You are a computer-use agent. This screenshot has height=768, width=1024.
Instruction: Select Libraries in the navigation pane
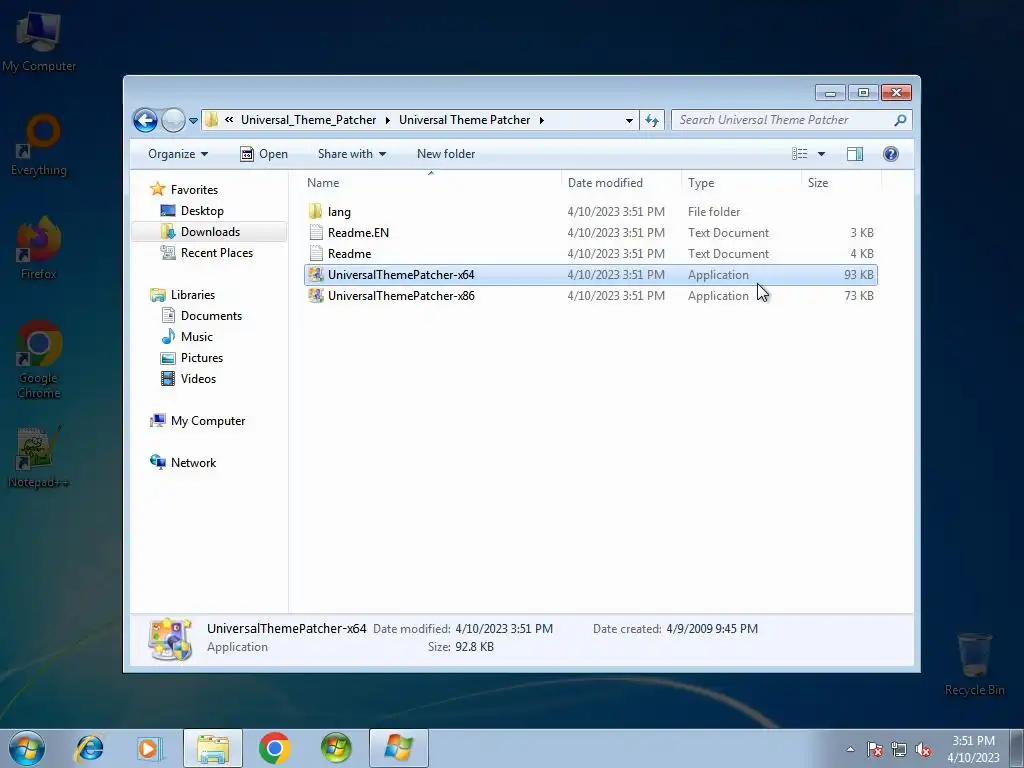pyautogui.click(x=193, y=295)
